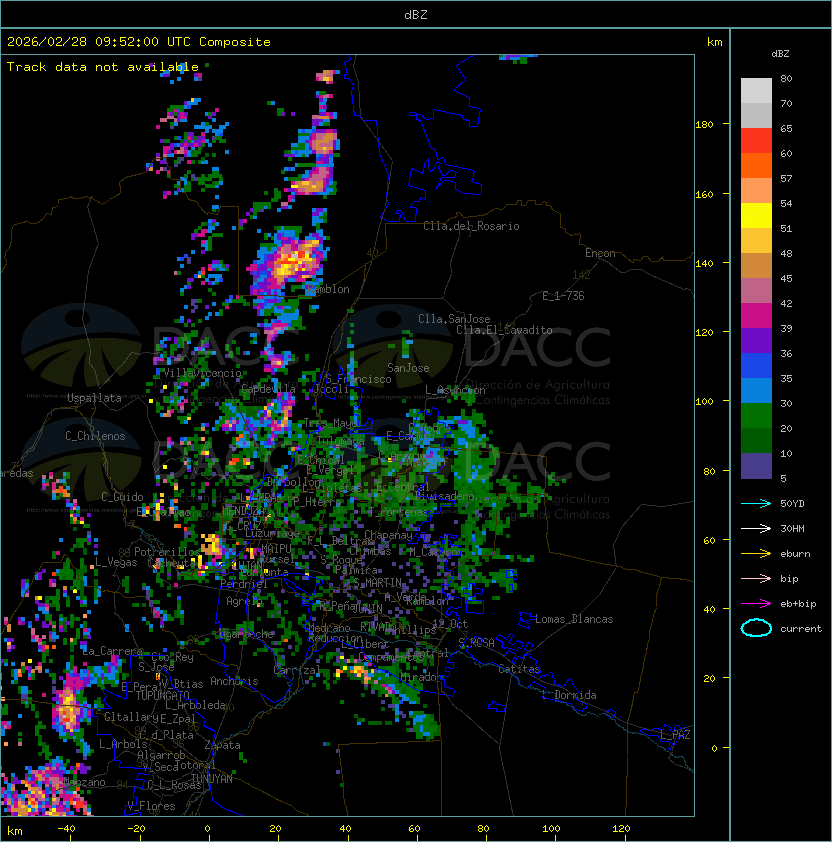
Task: Click the L_Dormida location label
Action: 568,695
